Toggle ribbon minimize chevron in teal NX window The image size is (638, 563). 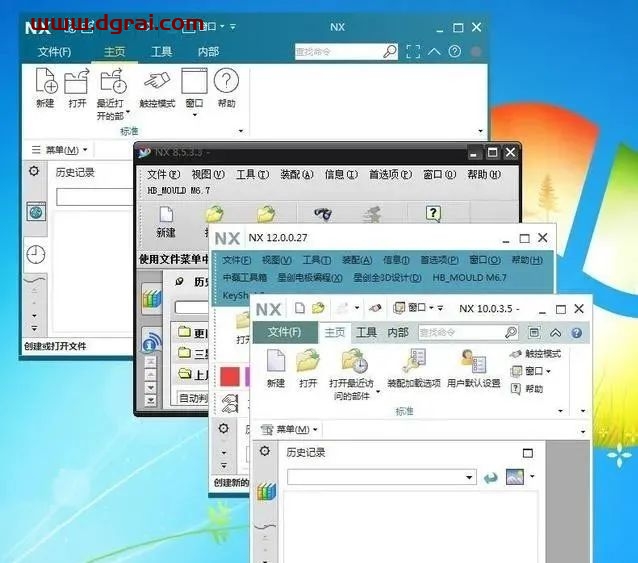point(434,51)
